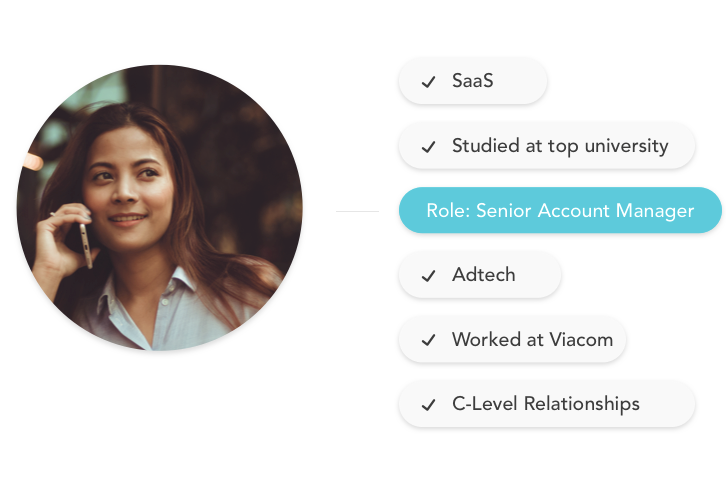Screen dimensions: 726x491
Task: Open the woman's circular profile photo
Action: tap(160, 208)
